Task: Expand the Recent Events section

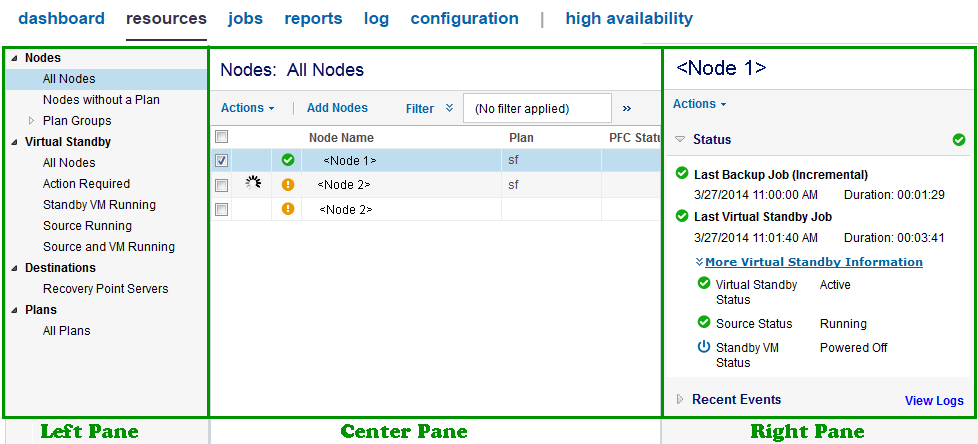Action: pos(681,399)
